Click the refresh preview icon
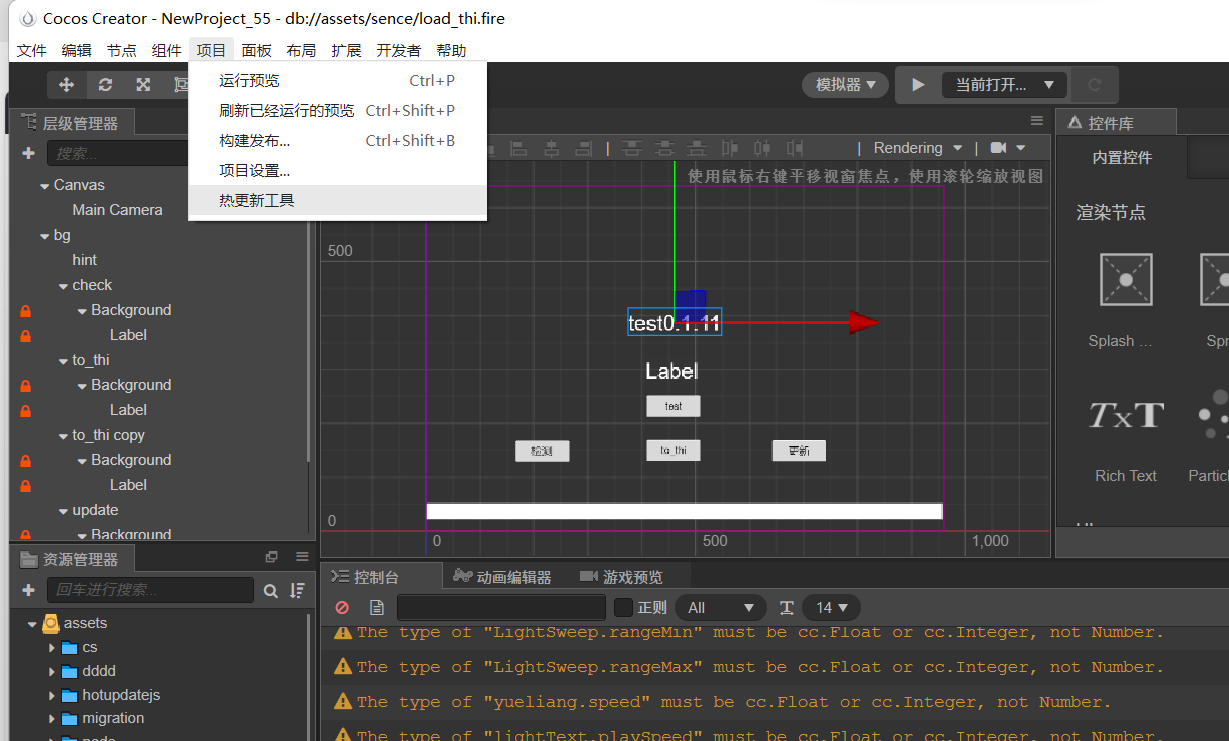 click(1094, 85)
